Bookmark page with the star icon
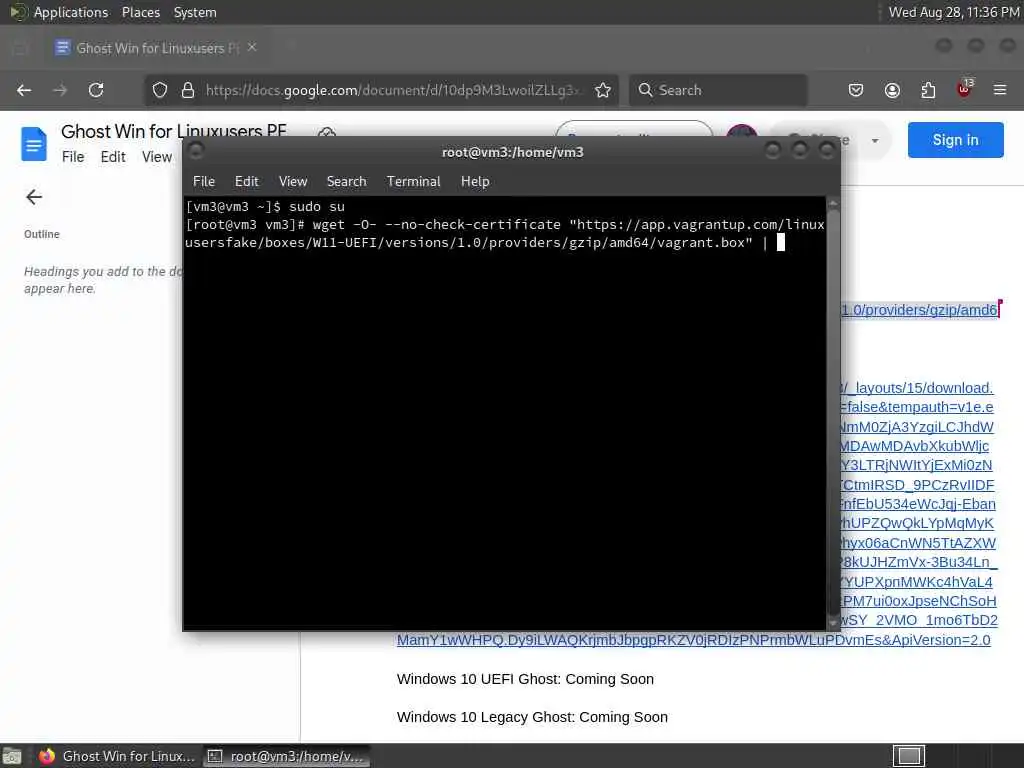This screenshot has width=1024, height=768. click(x=603, y=90)
